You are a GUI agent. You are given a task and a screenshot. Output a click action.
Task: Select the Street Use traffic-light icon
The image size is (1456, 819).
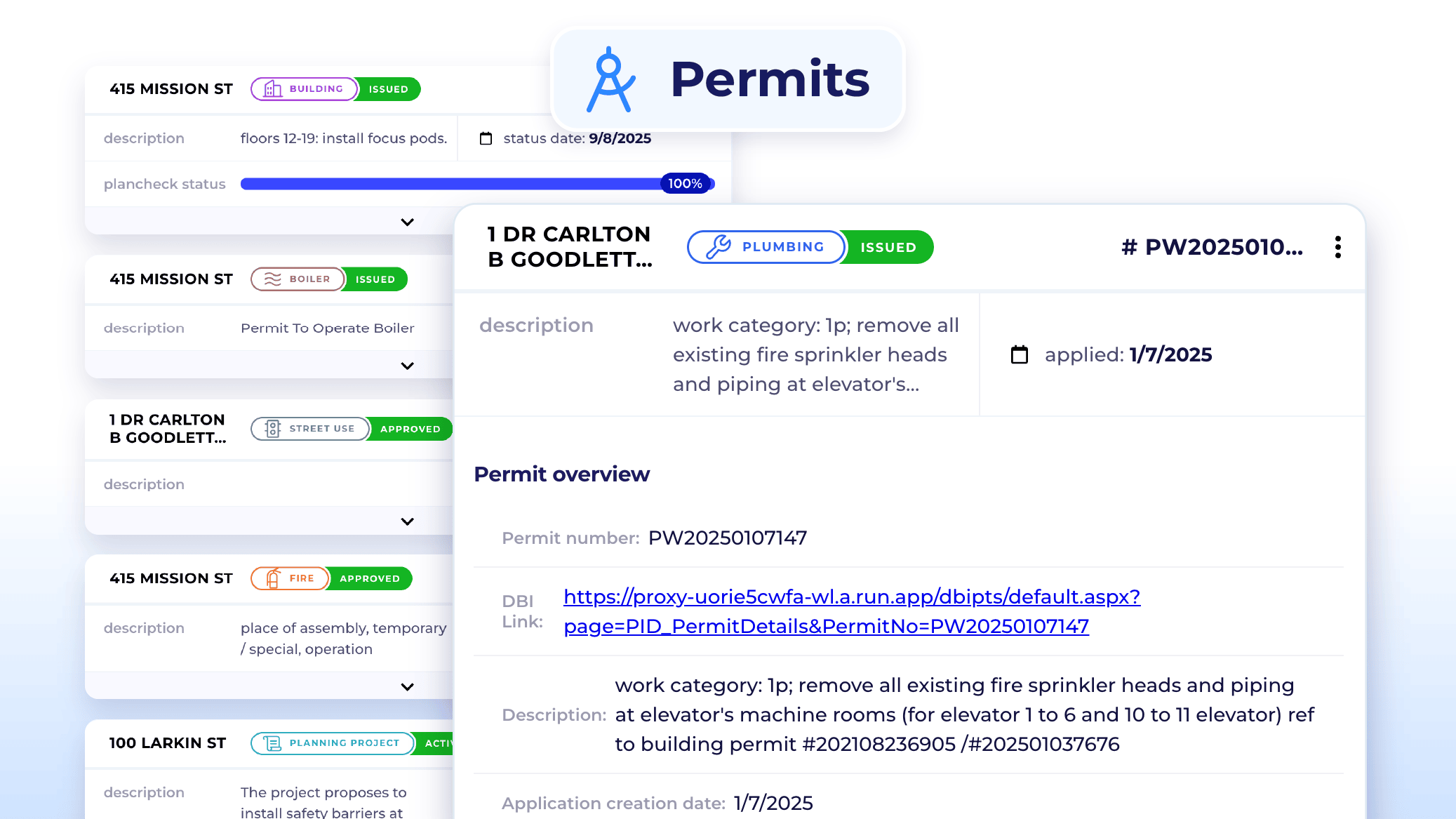(x=272, y=429)
